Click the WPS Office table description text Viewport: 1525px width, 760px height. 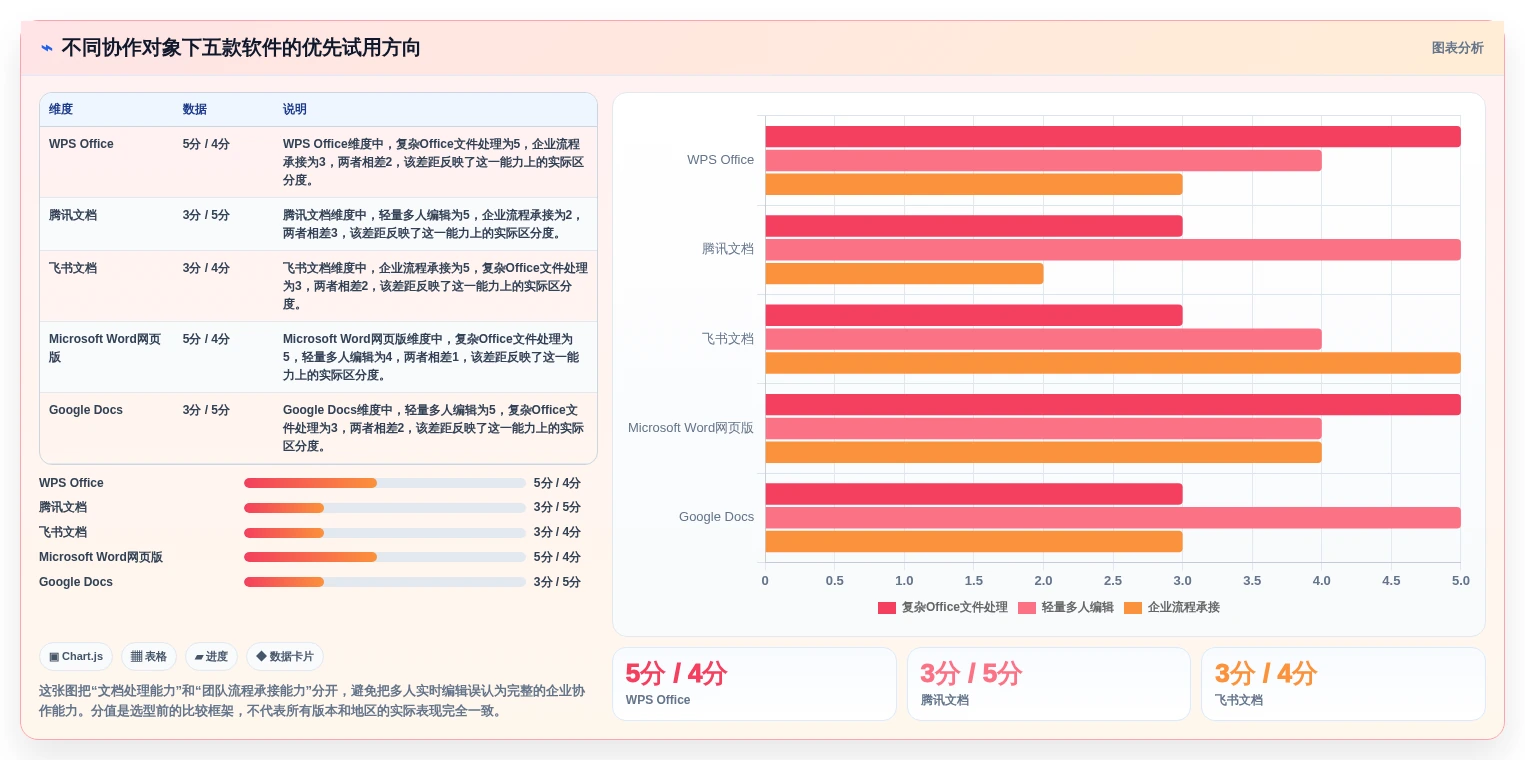(x=433, y=162)
